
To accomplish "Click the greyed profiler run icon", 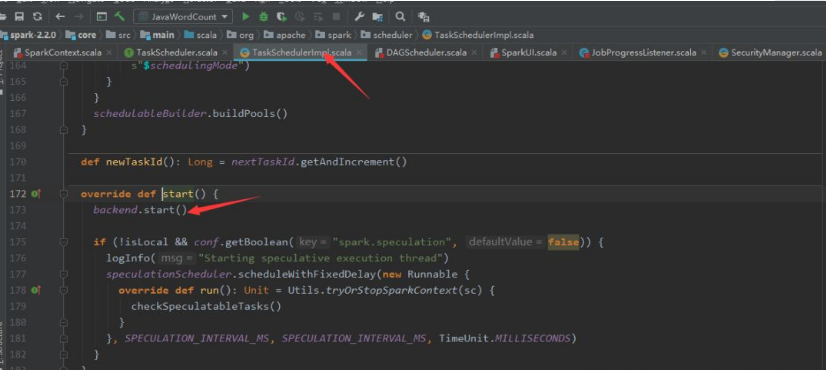I will [x=300, y=17].
